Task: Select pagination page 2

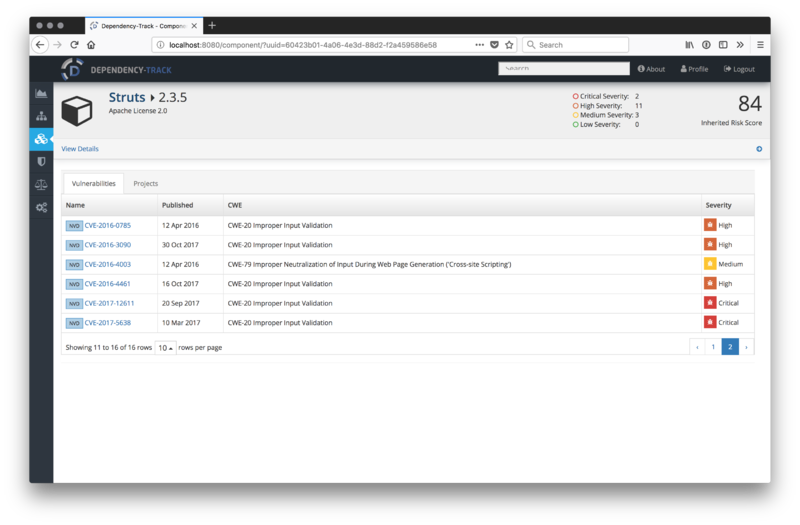Action: (x=730, y=347)
